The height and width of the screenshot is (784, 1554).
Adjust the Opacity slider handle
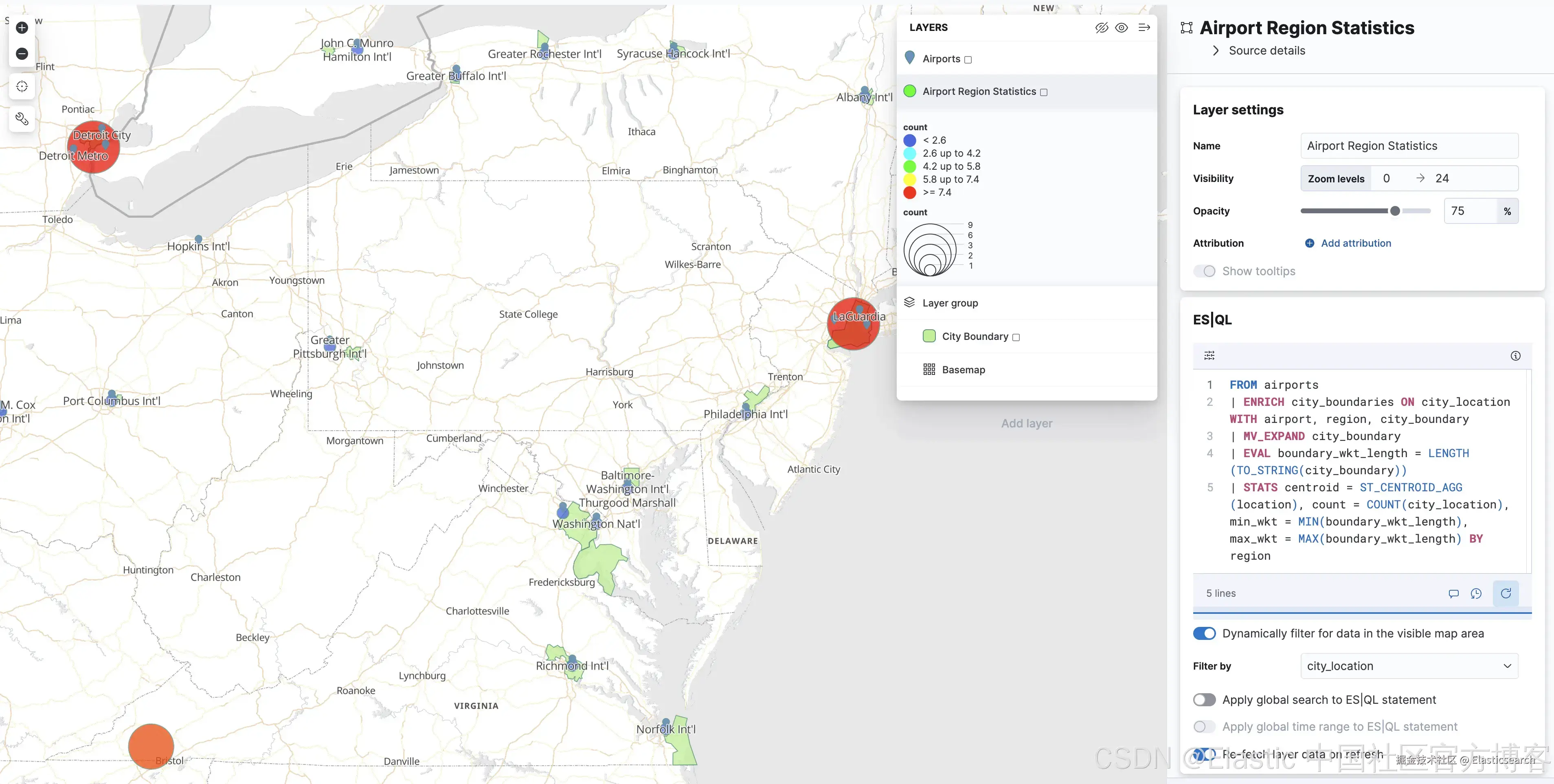1395,211
